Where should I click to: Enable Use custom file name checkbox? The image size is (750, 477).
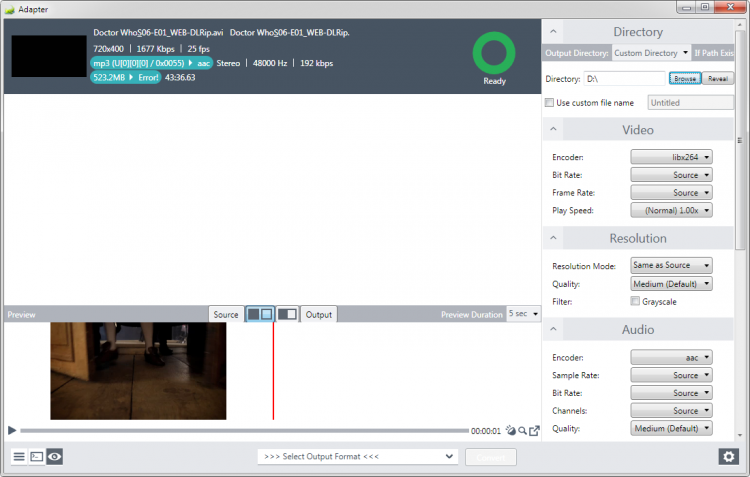pyautogui.click(x=550, y=102)
